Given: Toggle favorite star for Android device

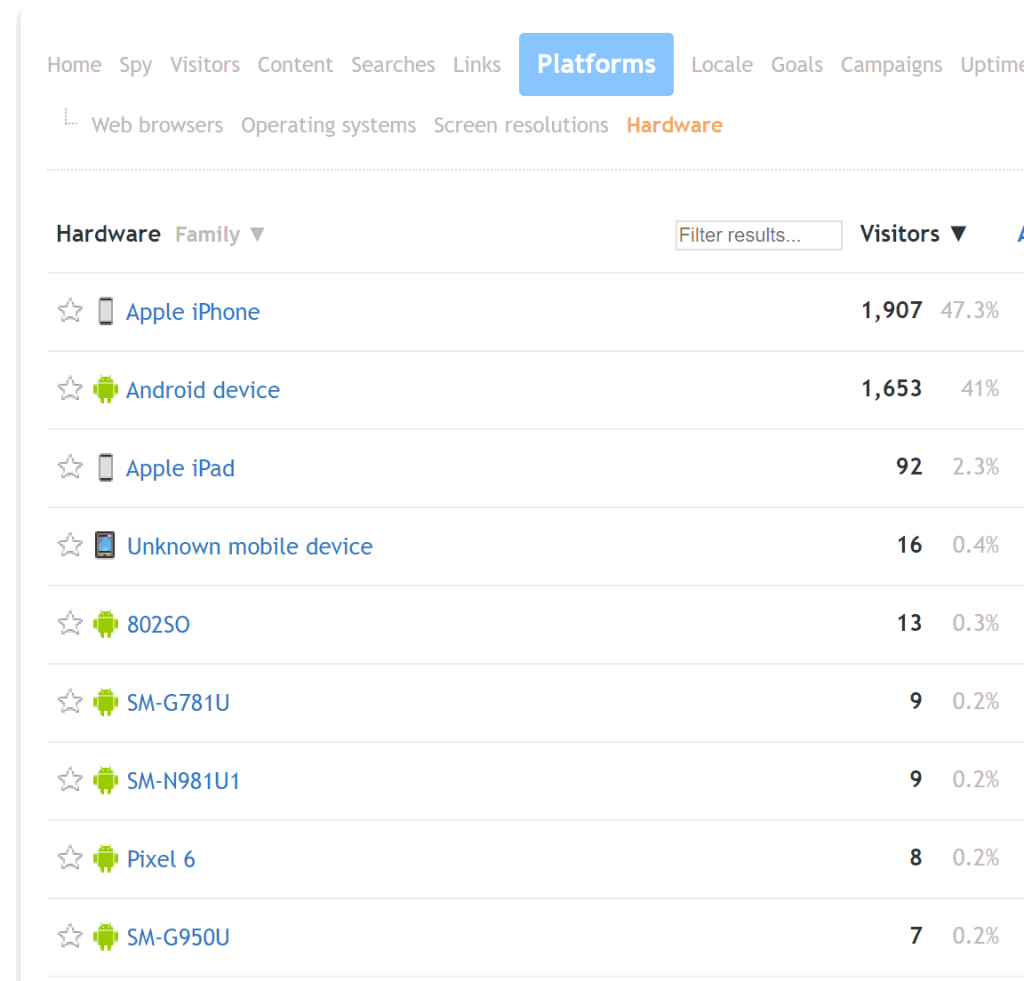Looking at the screenshot, I should click(70, 389).
